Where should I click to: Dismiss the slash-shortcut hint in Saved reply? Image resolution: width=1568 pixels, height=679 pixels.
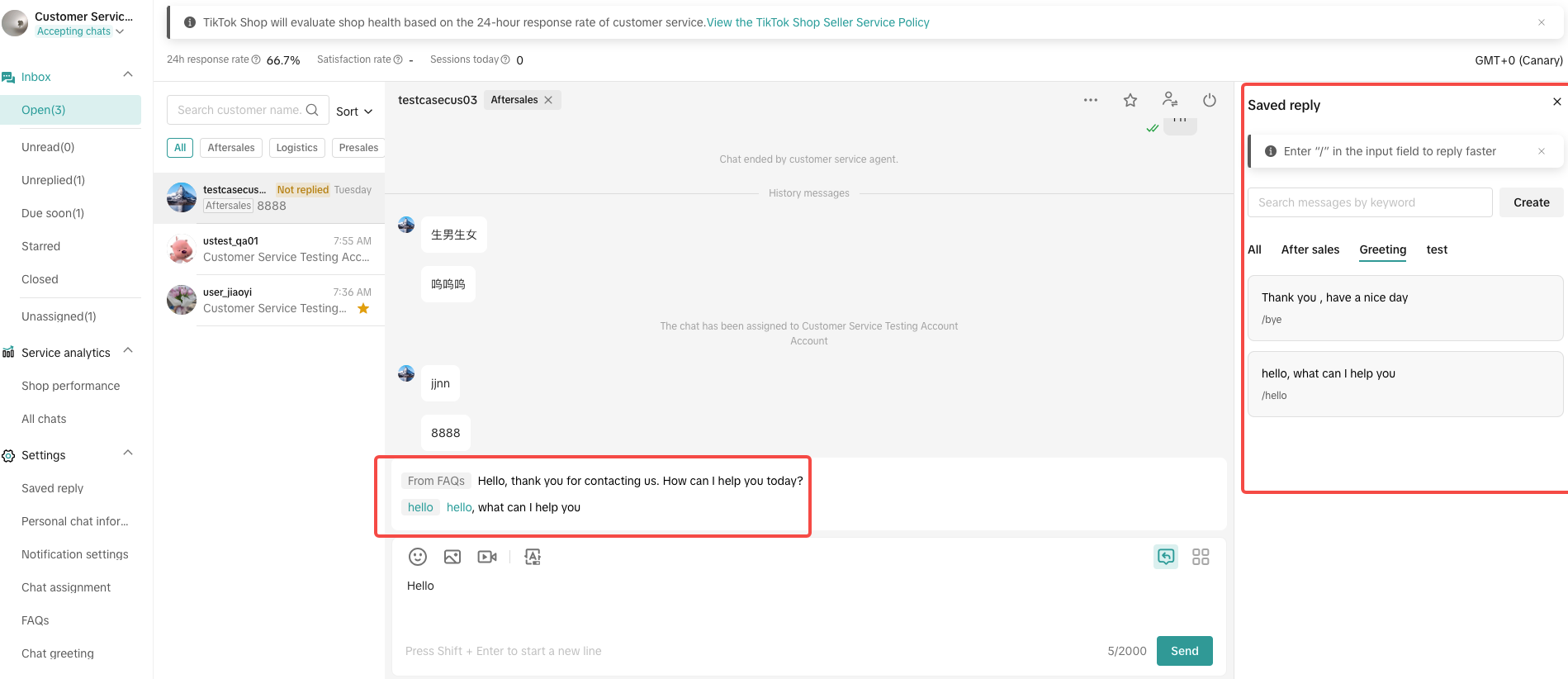(x=1542, y=151)
